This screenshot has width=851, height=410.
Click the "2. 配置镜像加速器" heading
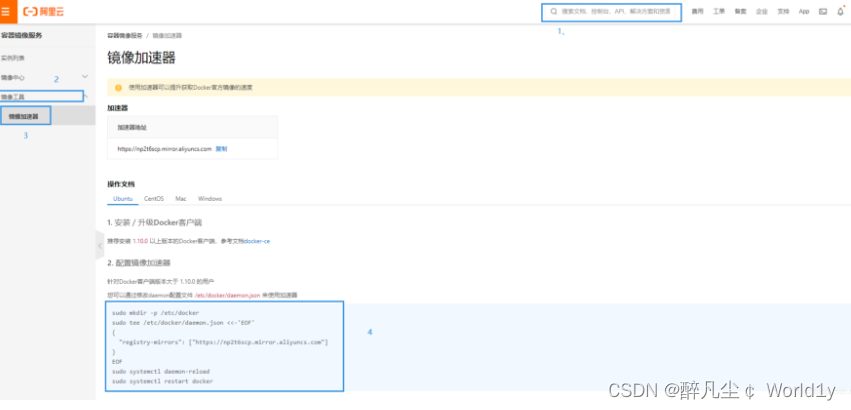pos(139,263)
